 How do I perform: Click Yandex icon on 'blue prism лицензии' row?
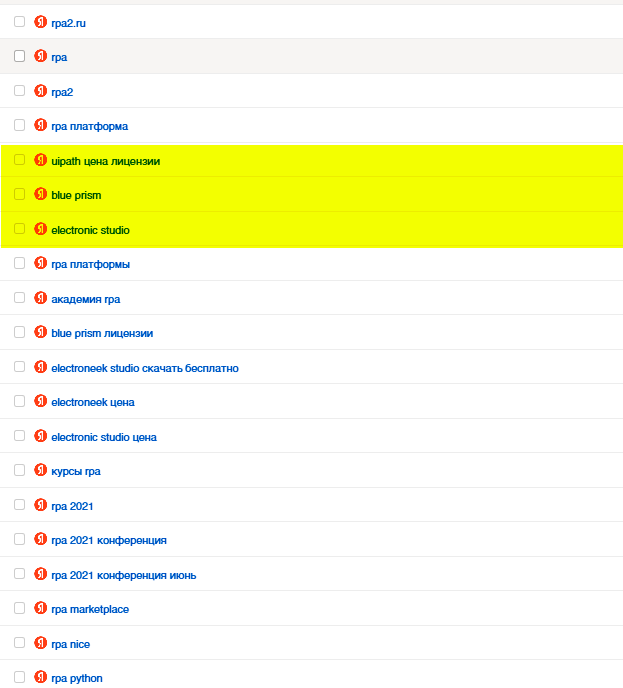pos(40,332)
